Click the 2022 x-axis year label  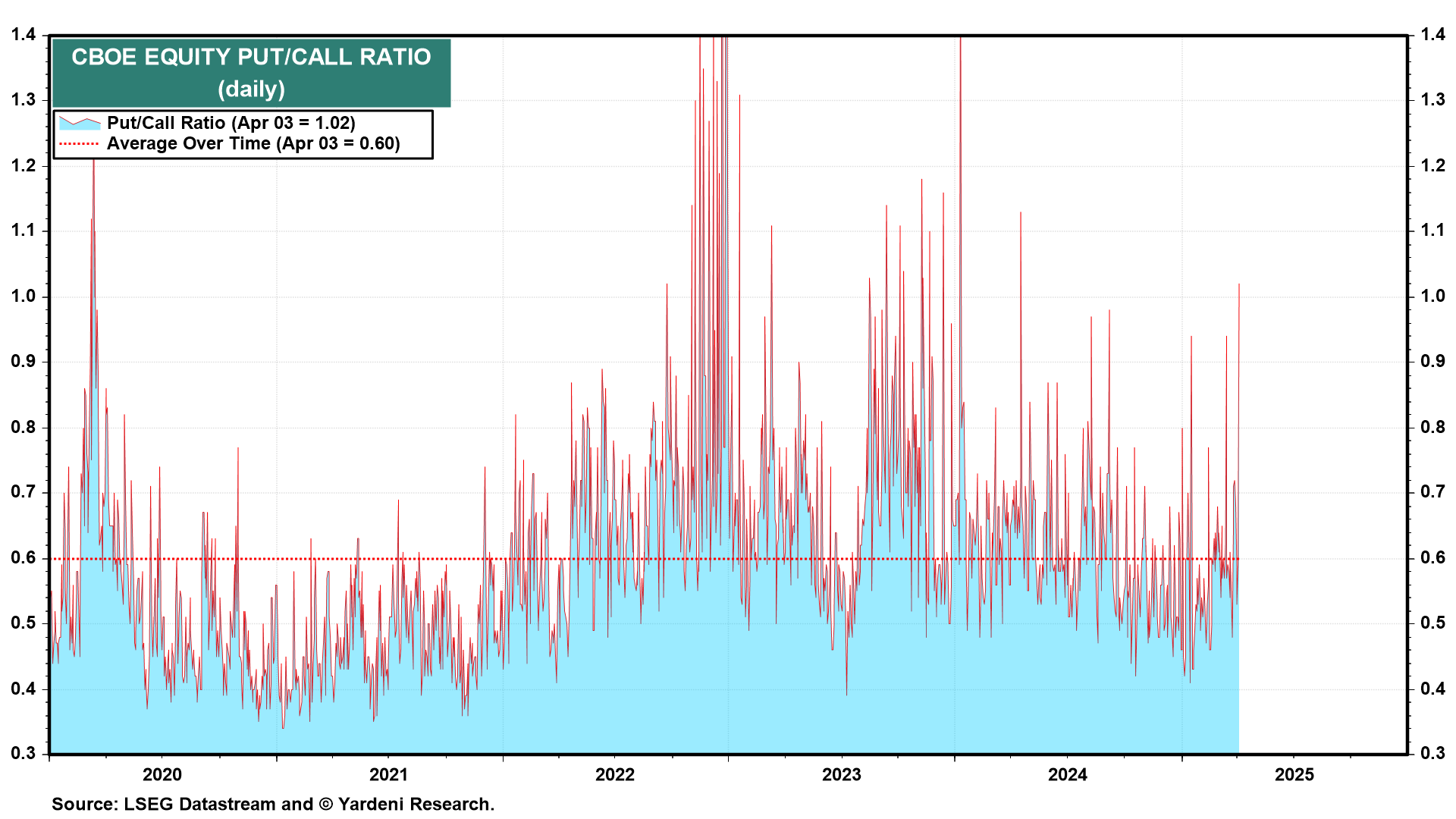click(614, 774)
